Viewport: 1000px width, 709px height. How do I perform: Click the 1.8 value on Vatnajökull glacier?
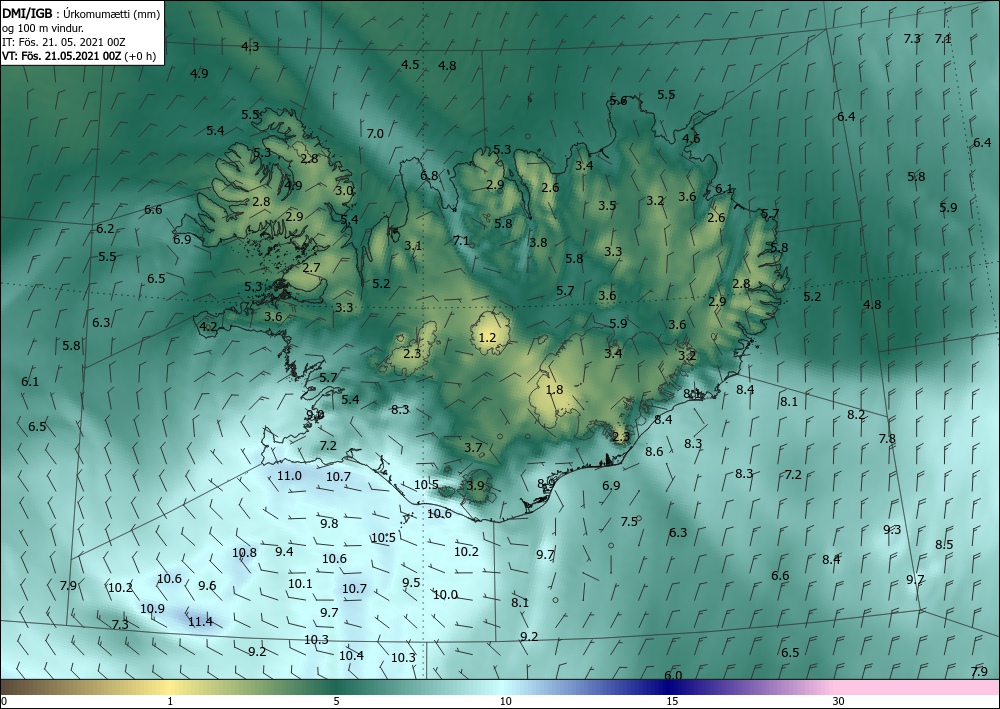(555, 390)
